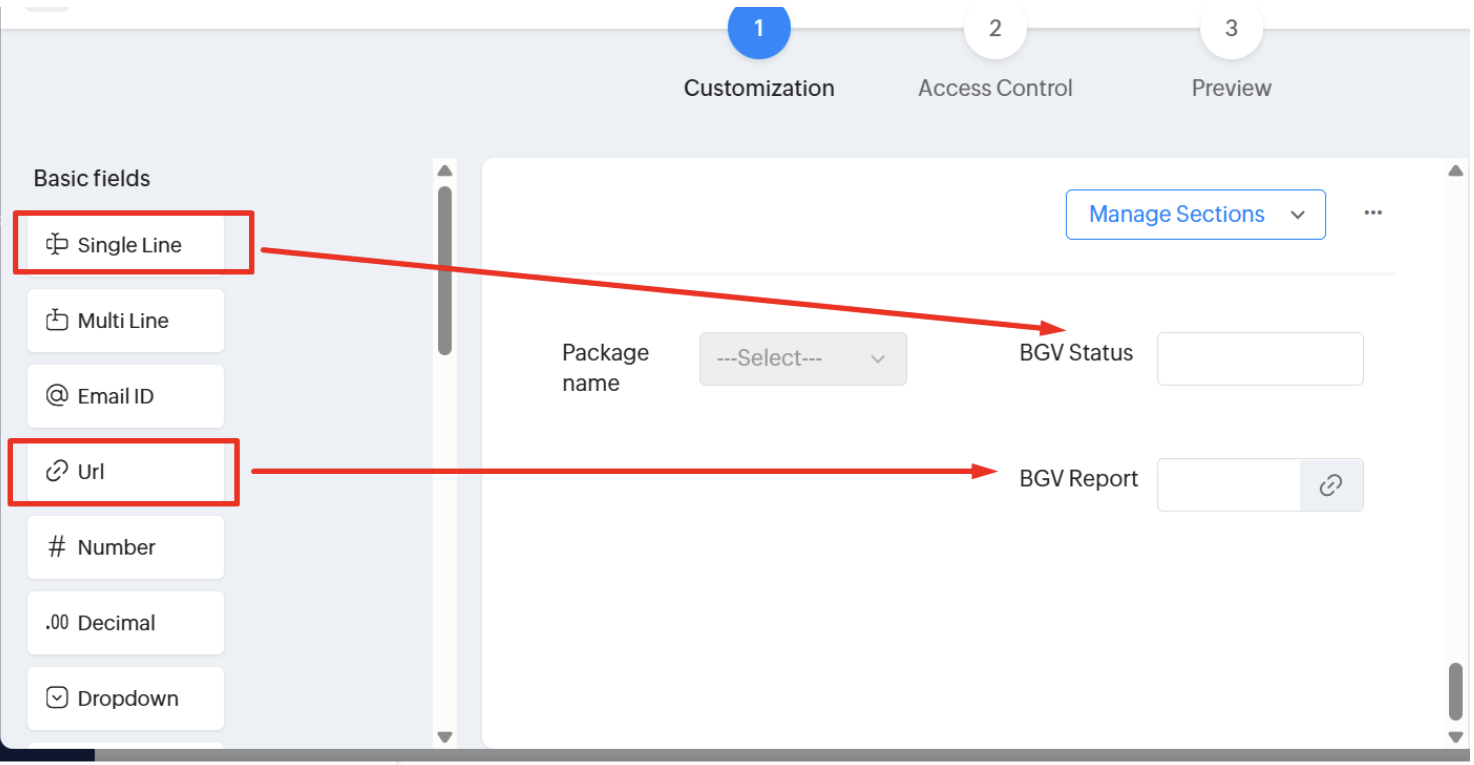Viewport: 1474px width, 765px height.
Task: Click the Url chain-link icon
Action: point(57,471)
